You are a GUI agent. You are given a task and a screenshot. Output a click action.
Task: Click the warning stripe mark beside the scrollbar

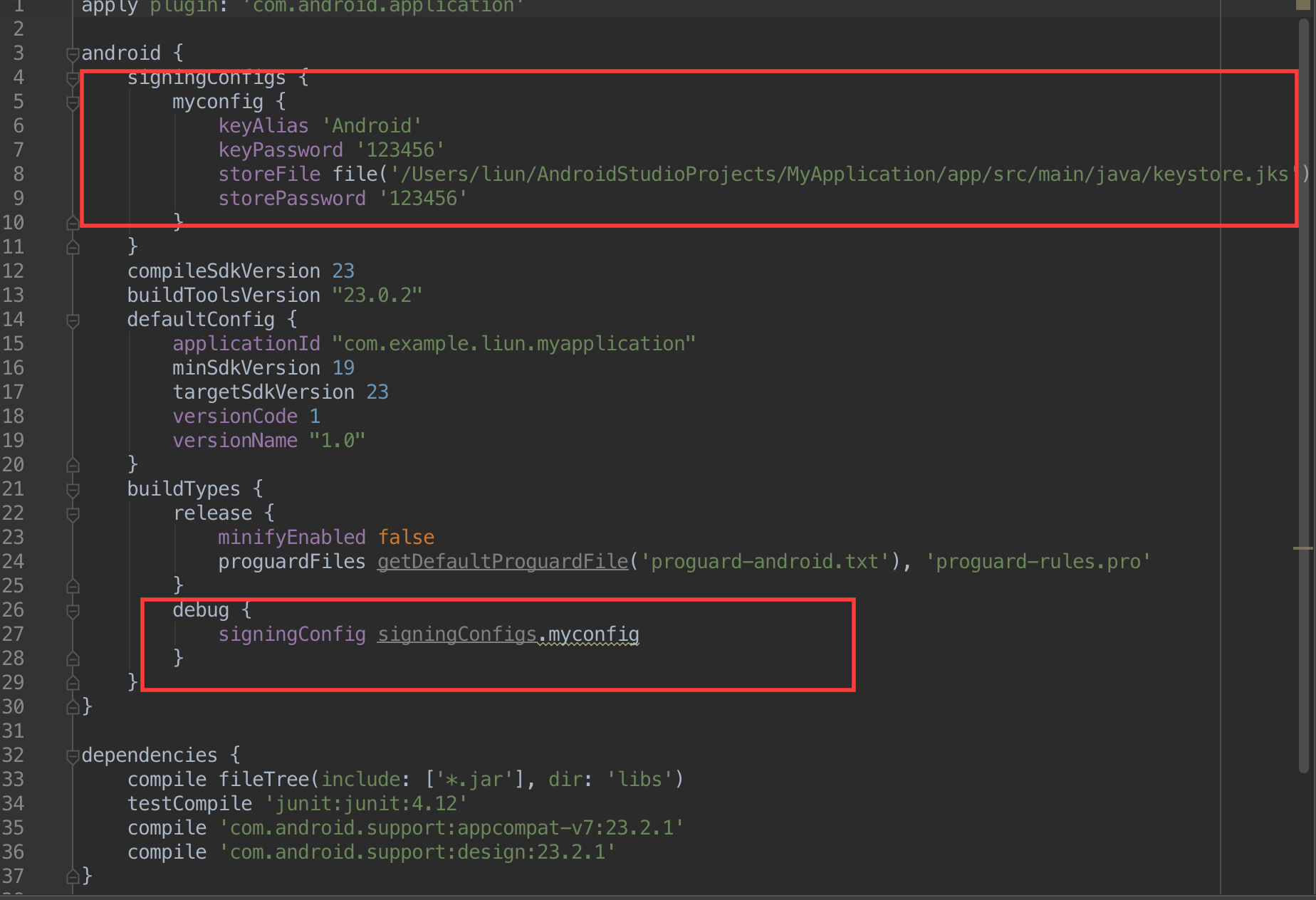pyautogui.click(x=1302, y=548)
